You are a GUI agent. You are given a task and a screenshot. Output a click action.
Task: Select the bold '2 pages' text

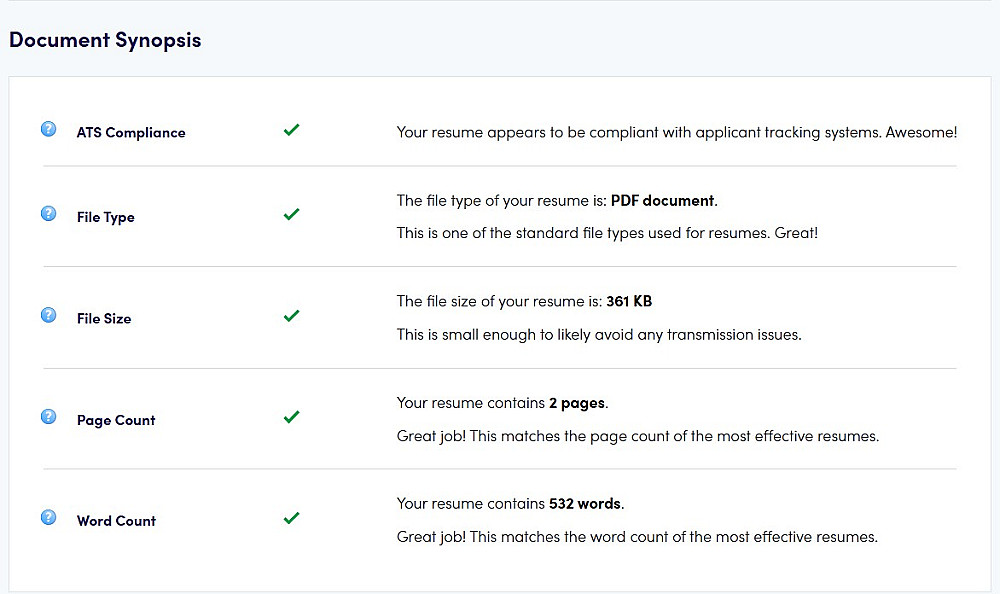click(577, 403)
